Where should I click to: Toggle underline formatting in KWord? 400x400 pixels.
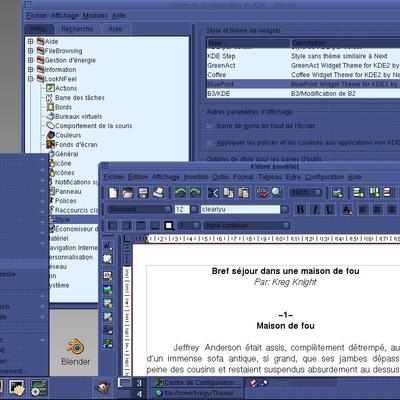click(330, 209)
